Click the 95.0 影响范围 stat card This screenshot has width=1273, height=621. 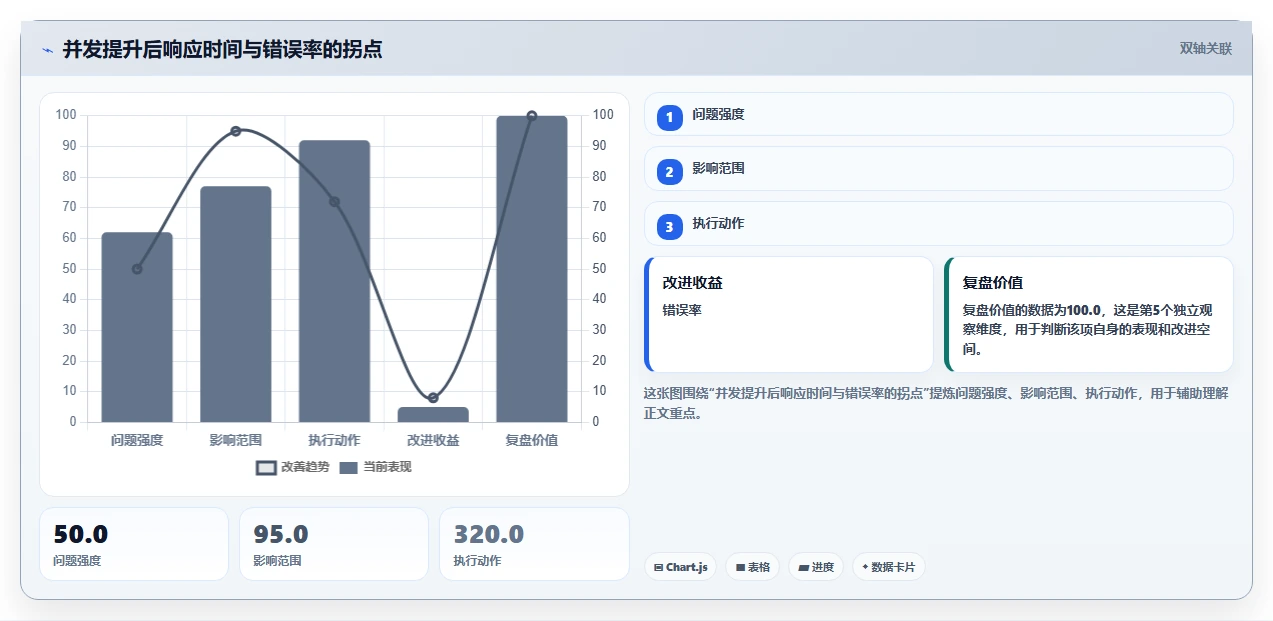pos(334,544)
